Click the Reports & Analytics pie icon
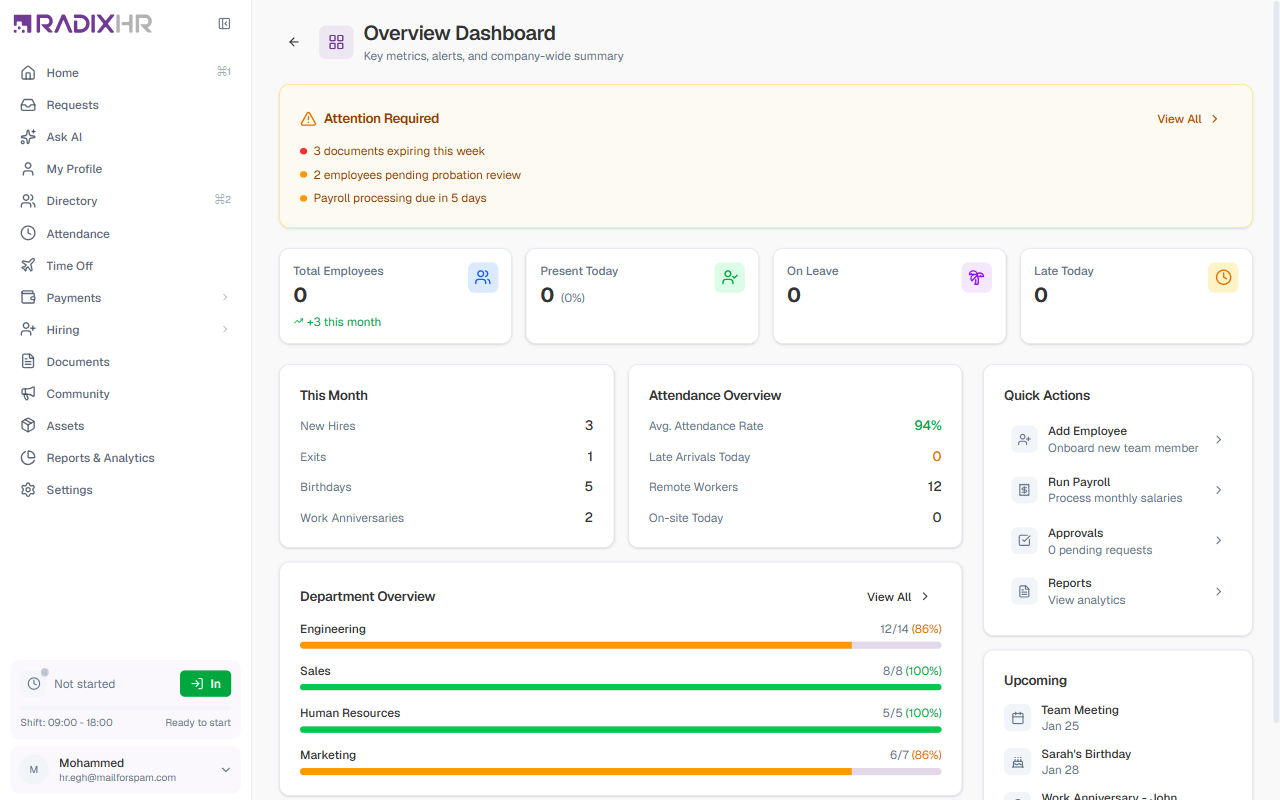This screenshot has height=800, width=1280. click(28, 457)
